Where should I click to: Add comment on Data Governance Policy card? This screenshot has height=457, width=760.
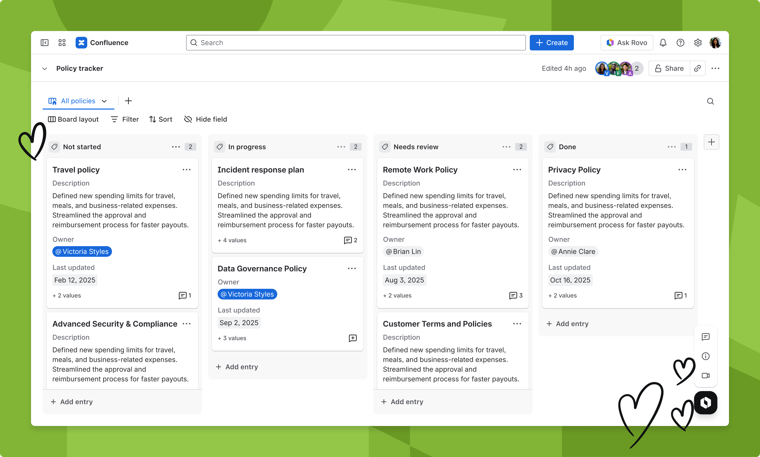(353, 338)
